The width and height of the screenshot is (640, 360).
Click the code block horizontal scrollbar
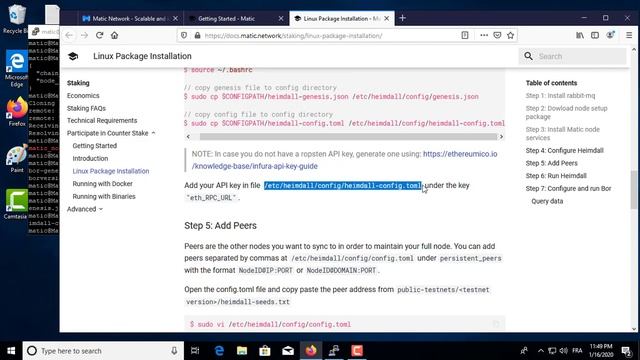click(x=348, y=137)
